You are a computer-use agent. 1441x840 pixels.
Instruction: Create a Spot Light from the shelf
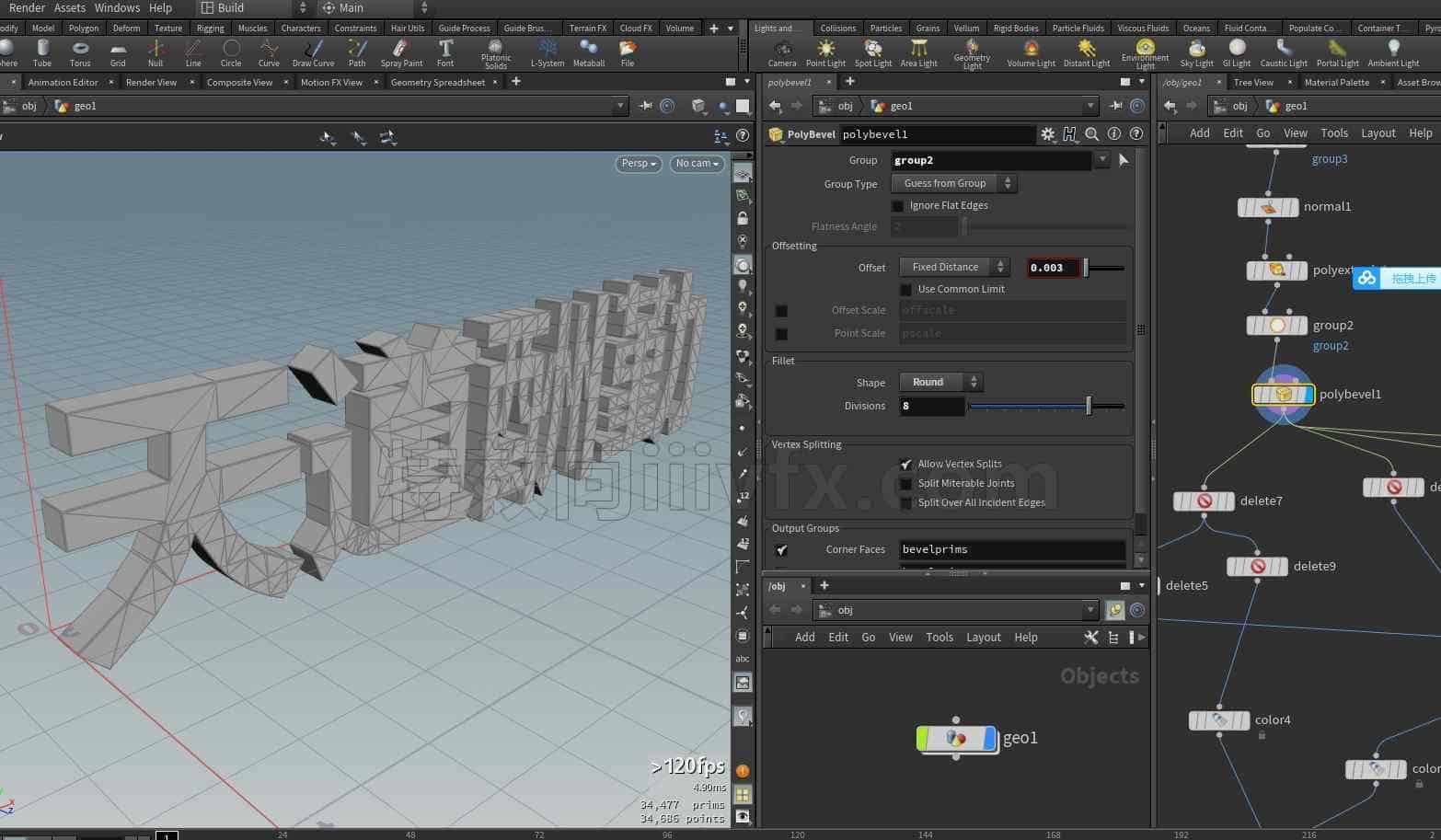[x=873, y=53]
